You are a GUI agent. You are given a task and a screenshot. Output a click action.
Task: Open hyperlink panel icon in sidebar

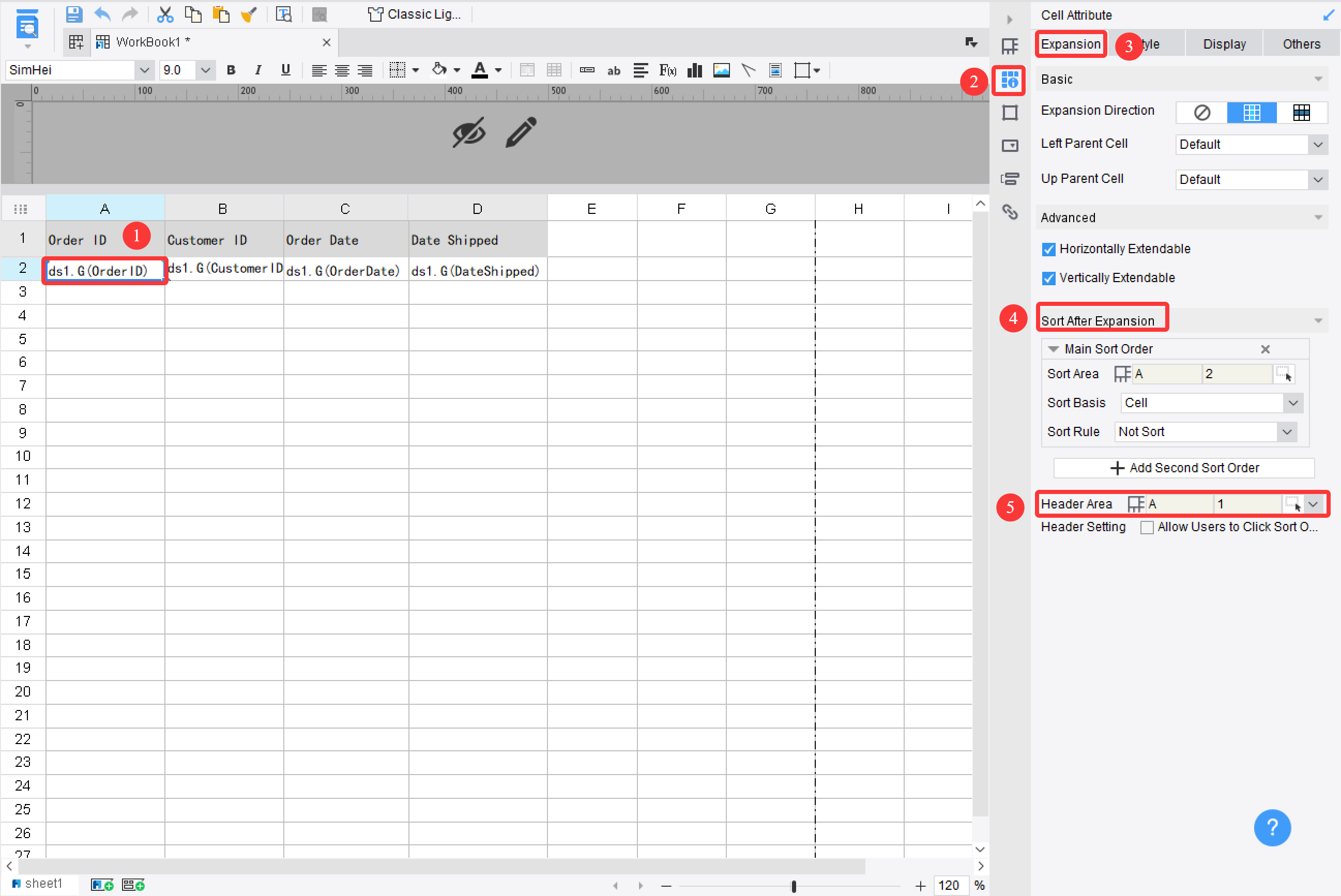1010,212
